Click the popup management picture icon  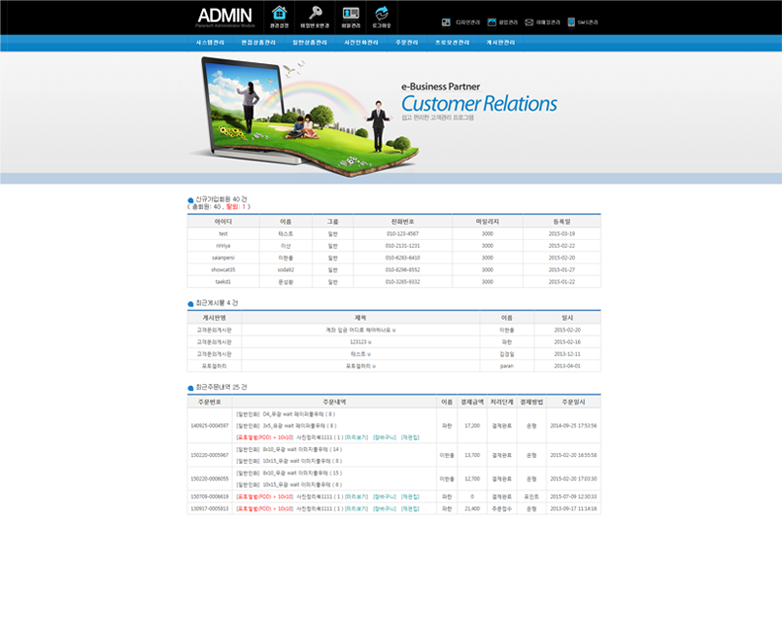(x=491, y=21)
